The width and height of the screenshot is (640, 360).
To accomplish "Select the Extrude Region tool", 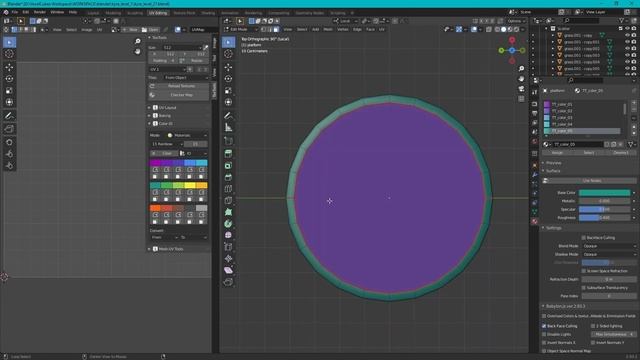I will [229, 154].
